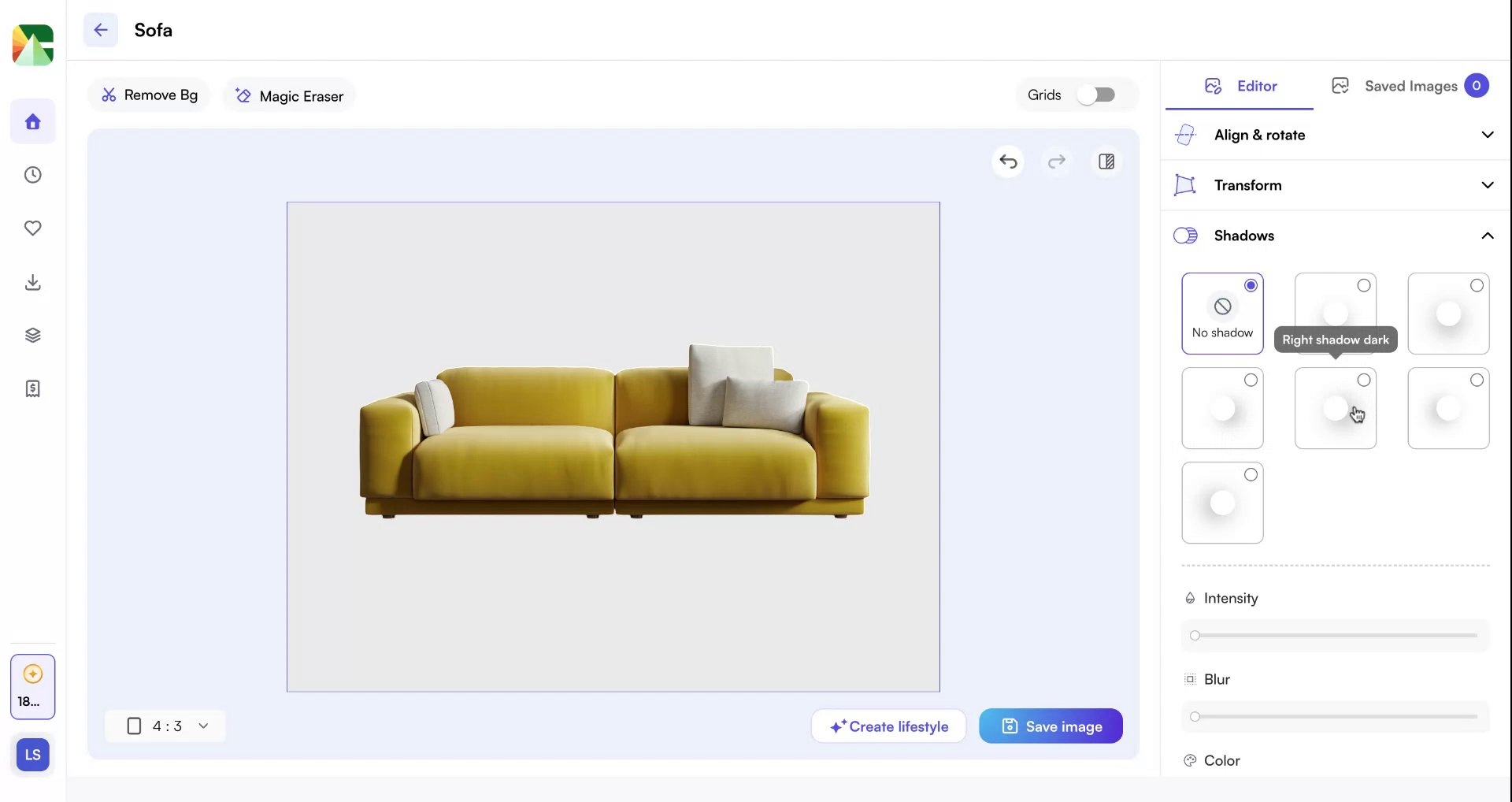The image size is (1512, 802).
Task: Open the Magic Eraser tool
Action: tap(288, 95)
